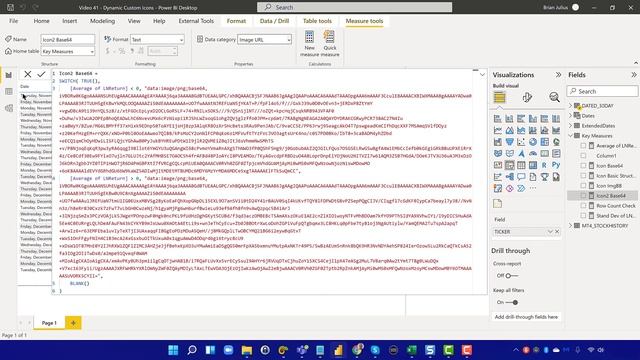The width and height of the screenshot is (640, 360).
Task: Switch to the External Tools tab
Action: (x=196, y=21)
